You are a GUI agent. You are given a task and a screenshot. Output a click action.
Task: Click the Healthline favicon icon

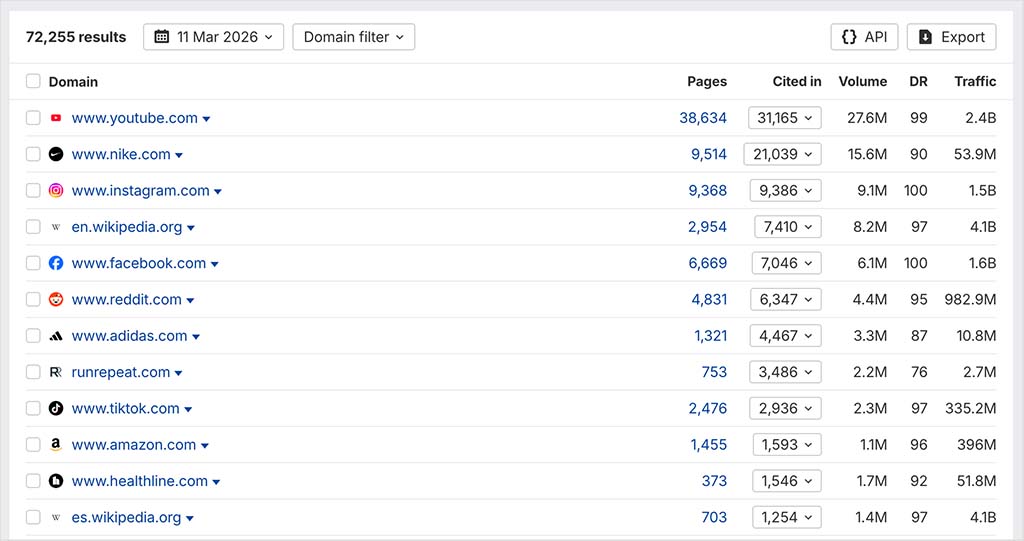56,481
